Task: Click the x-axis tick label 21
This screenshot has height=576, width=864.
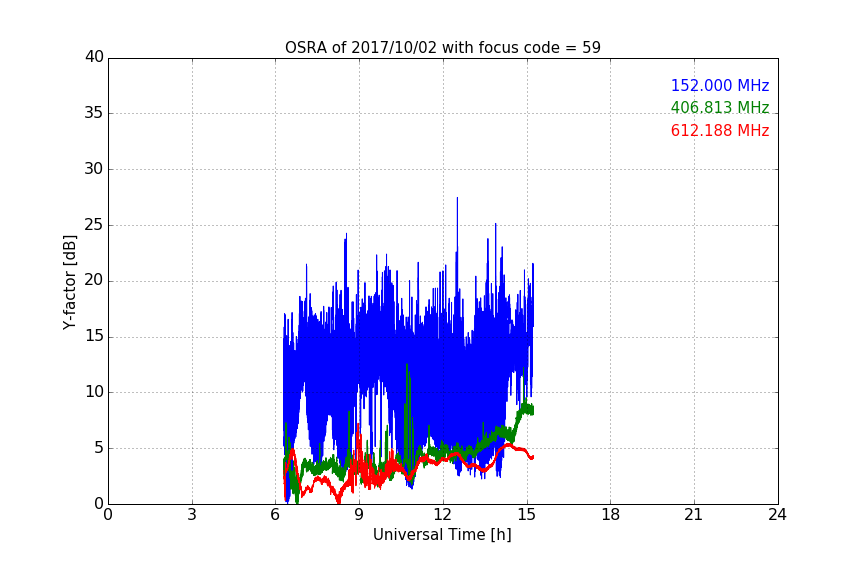Action: pyautogui.click(x=694, y=515)
